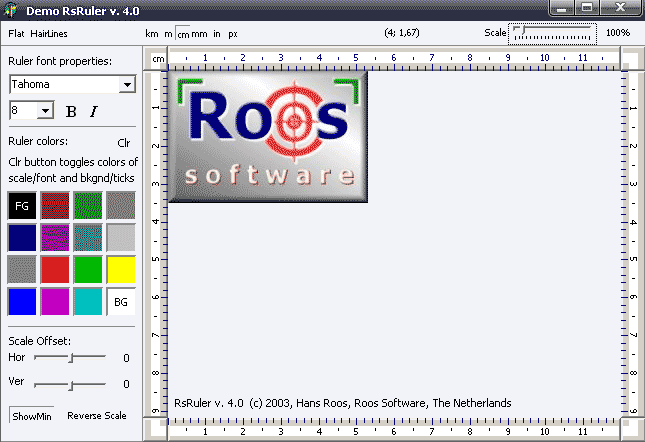The width and height of the screenshot is (645, 442).
Task: Pick the solid red swatch
Action: (x=55, y=270)
